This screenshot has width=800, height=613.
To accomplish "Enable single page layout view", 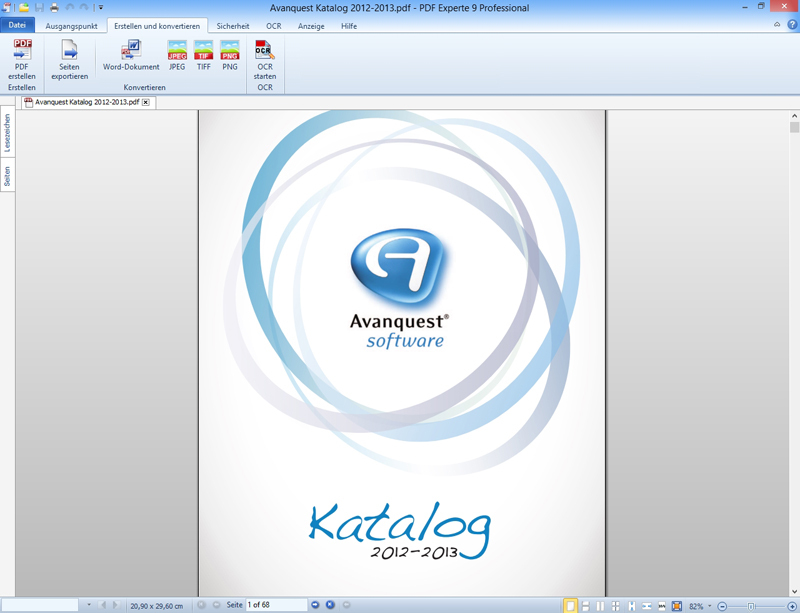I will pos(570,606).
